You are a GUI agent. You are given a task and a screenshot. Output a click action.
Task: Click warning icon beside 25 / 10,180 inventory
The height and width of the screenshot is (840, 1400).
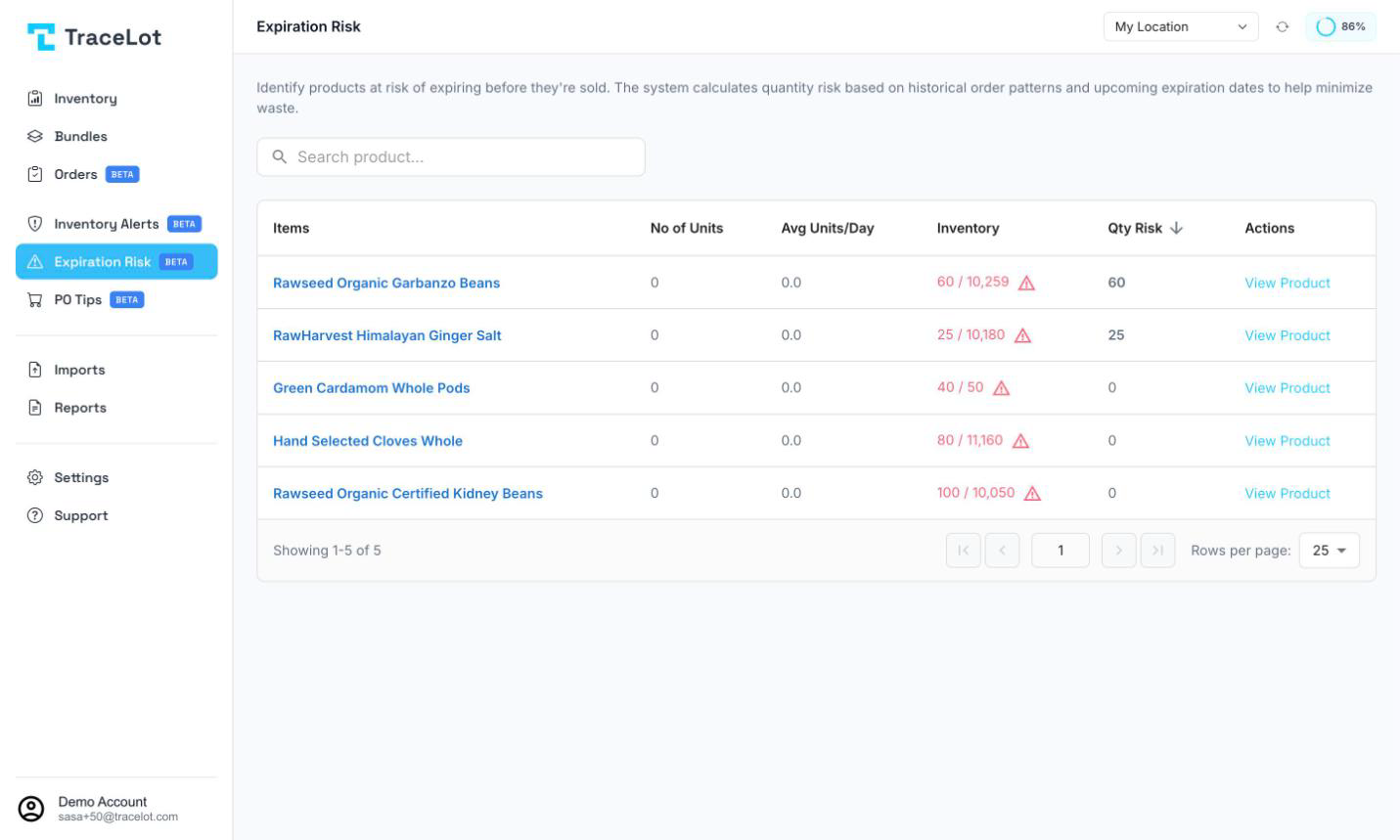pos(1022,335)
